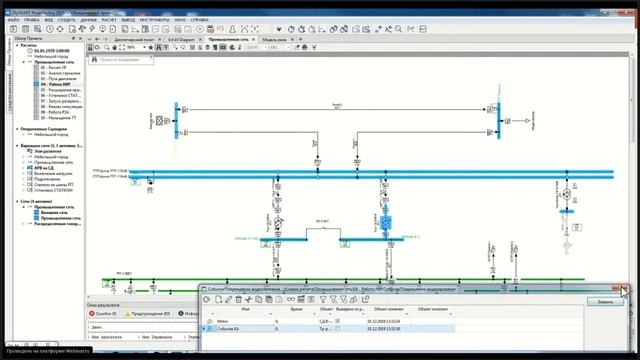The height and width of the screenshot is (360, 640).
Task: Click the zoom-all fit icon in diagram toolbar
Action: [122, 48]
